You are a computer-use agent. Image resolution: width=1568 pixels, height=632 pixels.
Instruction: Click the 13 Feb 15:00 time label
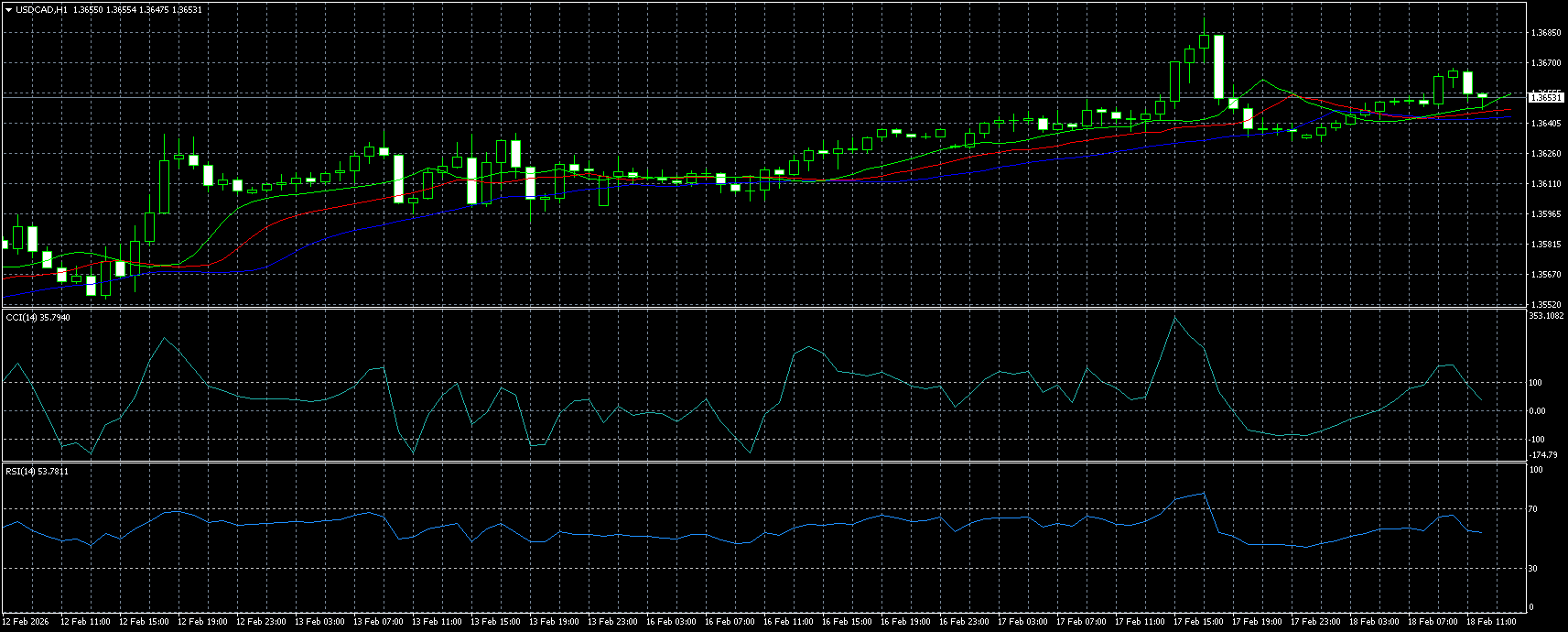pos(495,621)
